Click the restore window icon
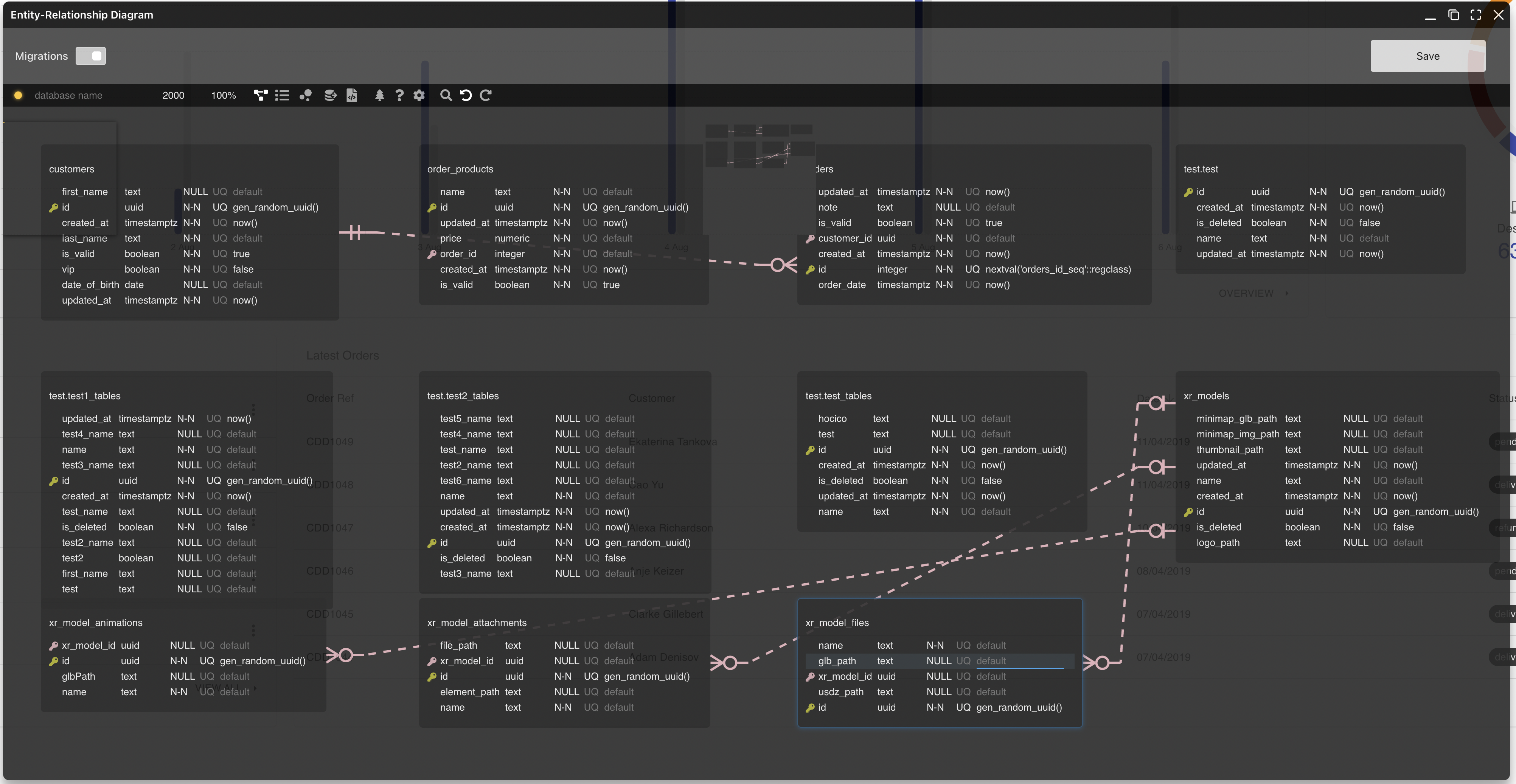Viewport: 1516px width, 784px height. 1453,15
